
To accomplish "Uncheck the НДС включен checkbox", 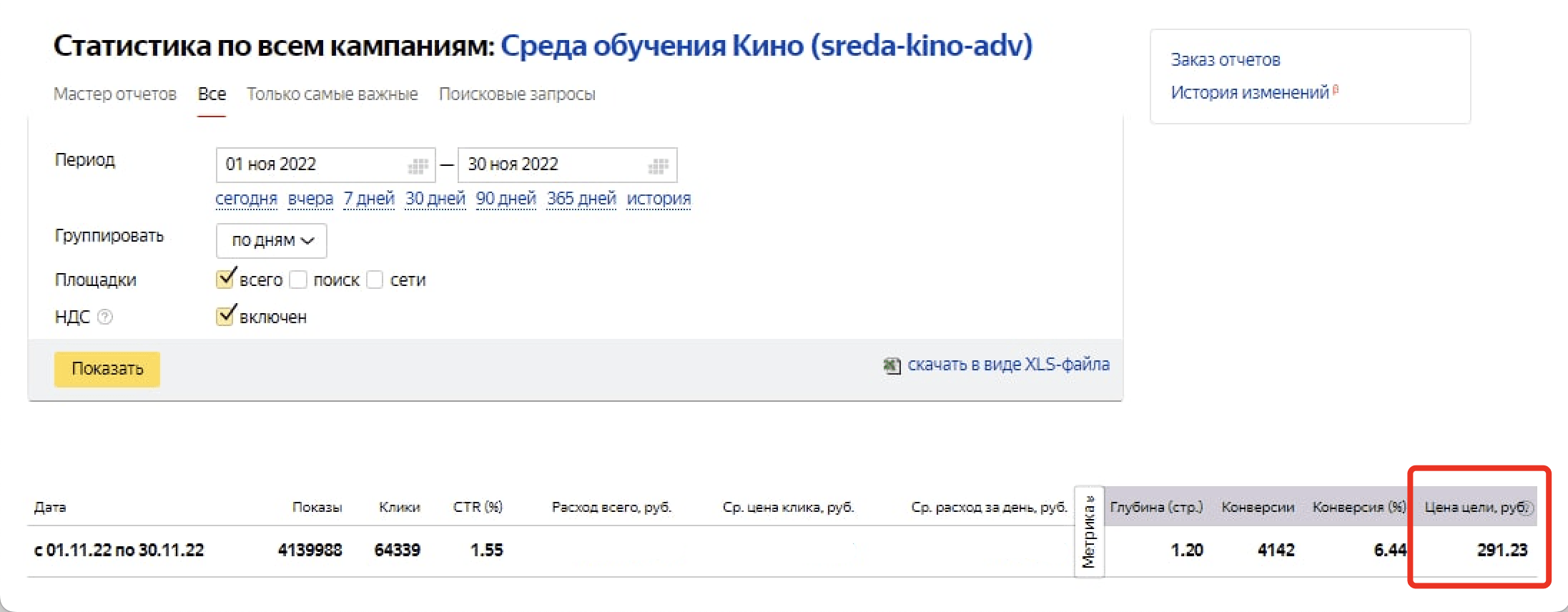I will pyautogui.click(x=225, y=316).
